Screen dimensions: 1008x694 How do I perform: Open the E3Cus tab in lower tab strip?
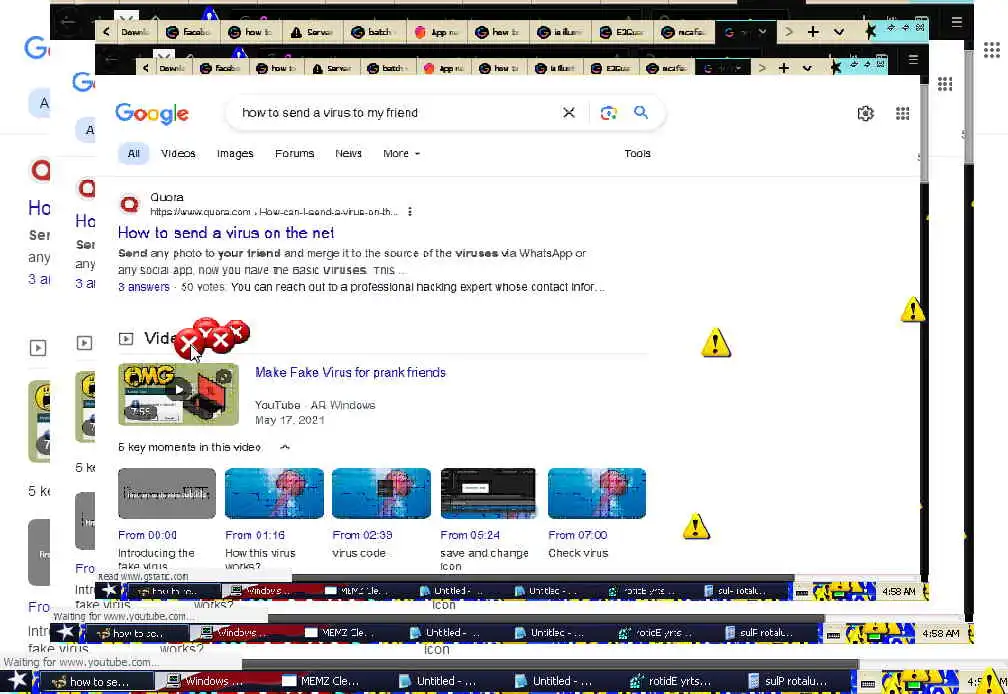(611, 68)
